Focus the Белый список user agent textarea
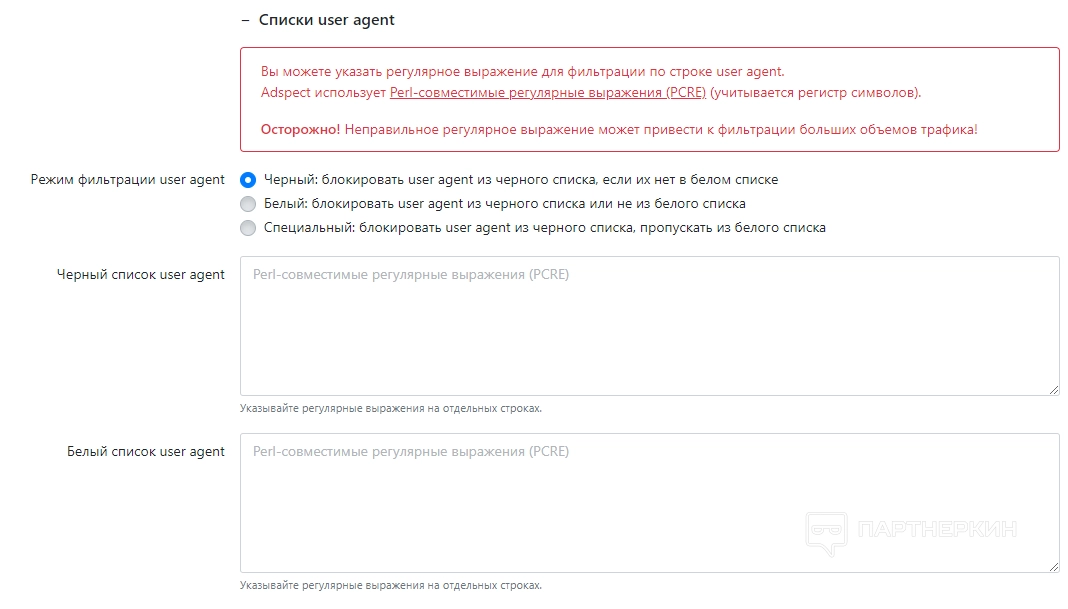Screen dimensions: 1068x609 pos(649,503)
